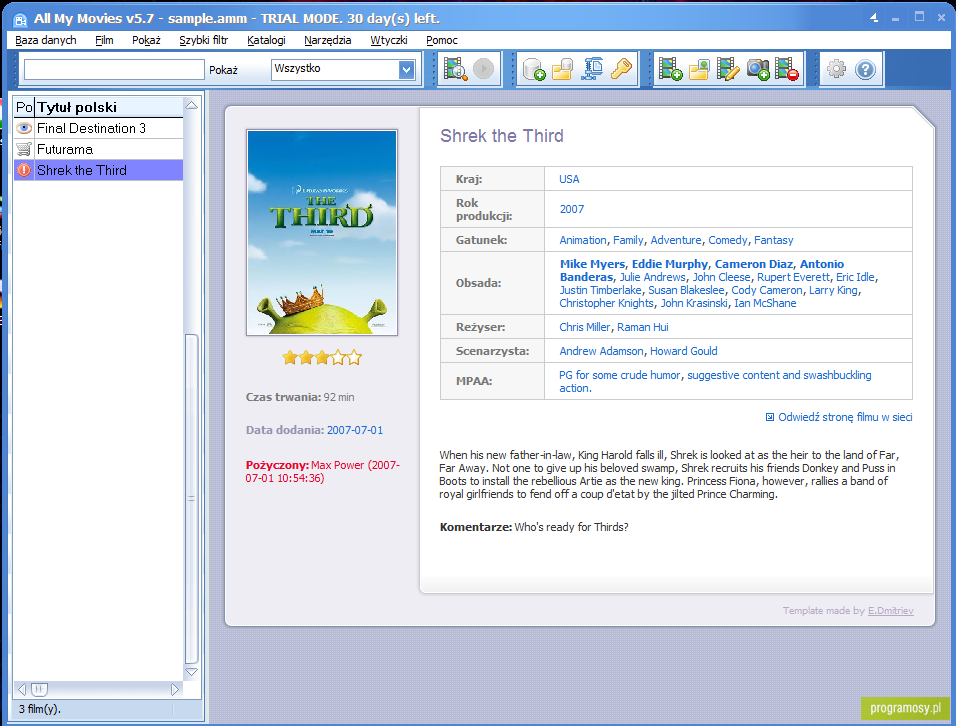Click Odwiedź stronę filmu w sieci link
956x726 pixels.
[845, 417]
